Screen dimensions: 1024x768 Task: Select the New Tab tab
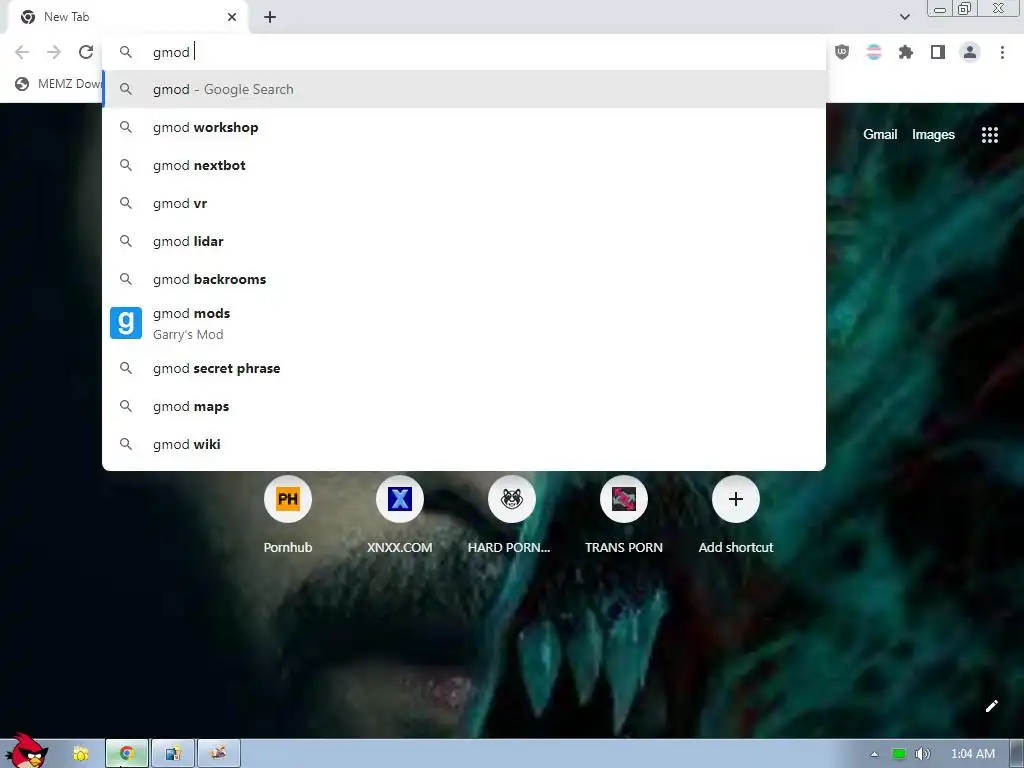coord(127,17)
